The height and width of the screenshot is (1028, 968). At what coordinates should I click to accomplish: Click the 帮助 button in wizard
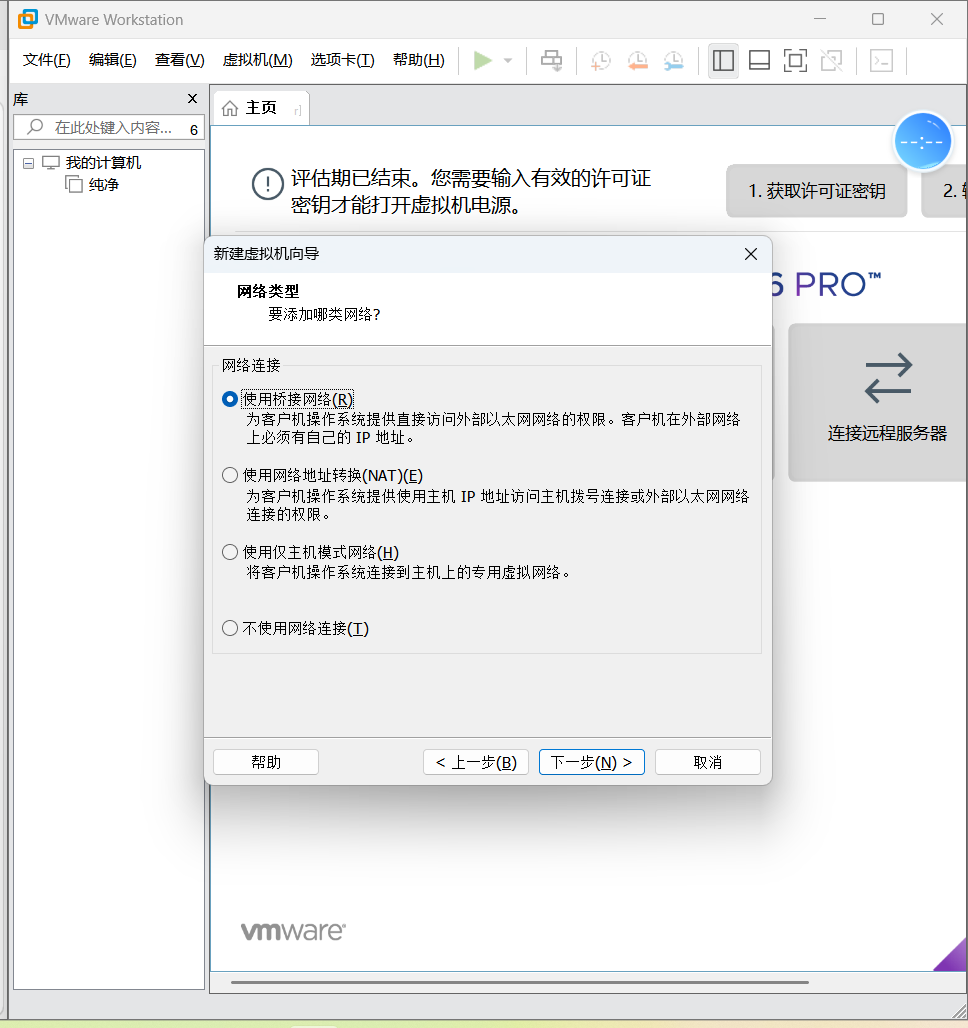(x=266, y=762)
